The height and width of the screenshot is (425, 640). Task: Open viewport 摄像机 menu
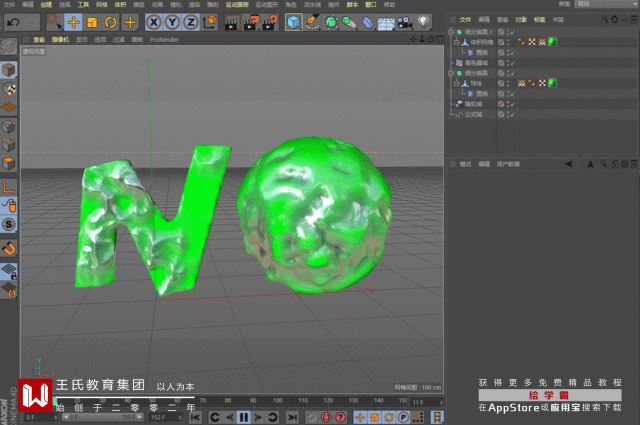click(60, 40)
